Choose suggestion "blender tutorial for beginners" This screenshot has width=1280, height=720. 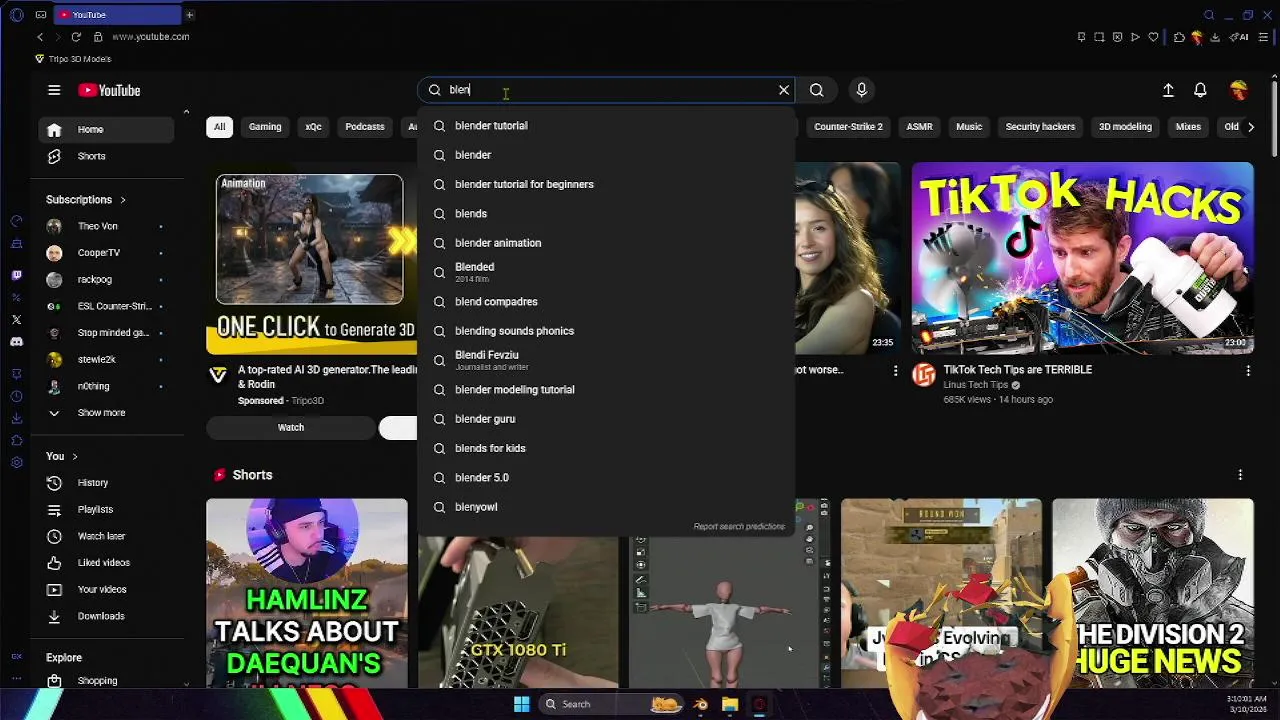606,184
